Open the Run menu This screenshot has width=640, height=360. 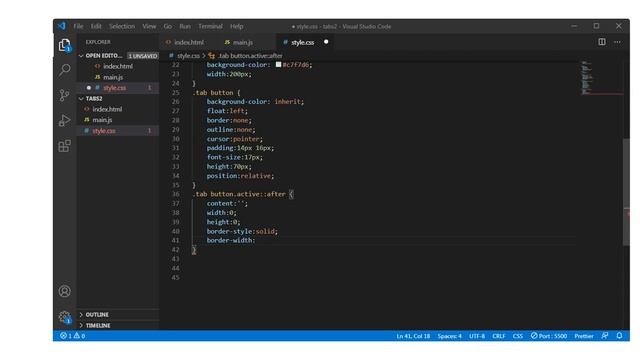pyautogui.click(x=185, y=26)
